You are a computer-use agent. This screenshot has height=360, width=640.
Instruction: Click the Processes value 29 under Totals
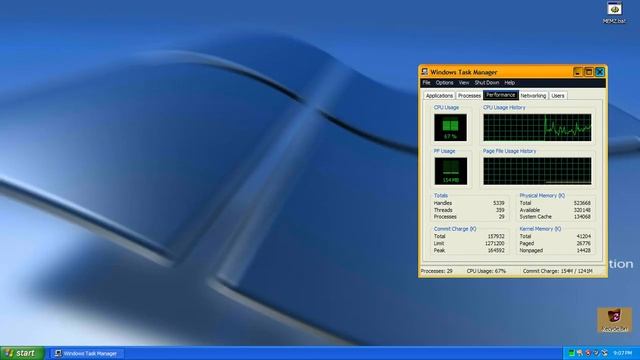[502, 217]
